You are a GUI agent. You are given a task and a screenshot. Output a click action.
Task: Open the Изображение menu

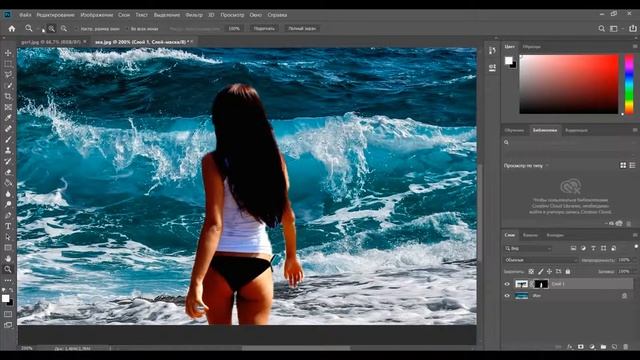coord(96,15)
